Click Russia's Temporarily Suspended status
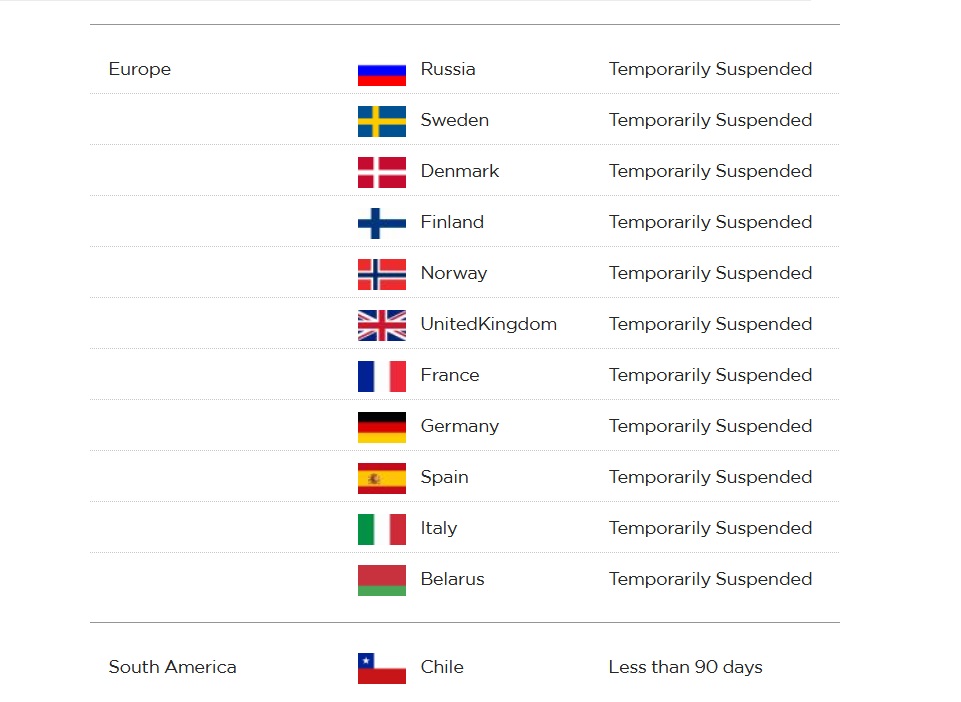This screenshot has height=702, width=961. (710, 69)
